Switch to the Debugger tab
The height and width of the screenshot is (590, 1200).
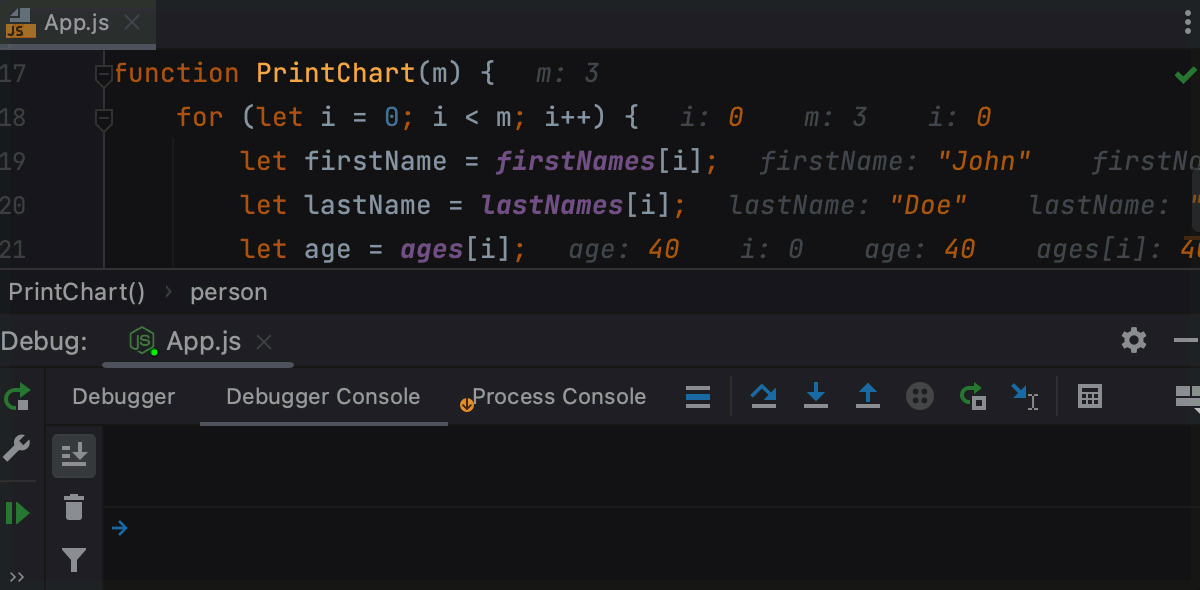point(124,397)
